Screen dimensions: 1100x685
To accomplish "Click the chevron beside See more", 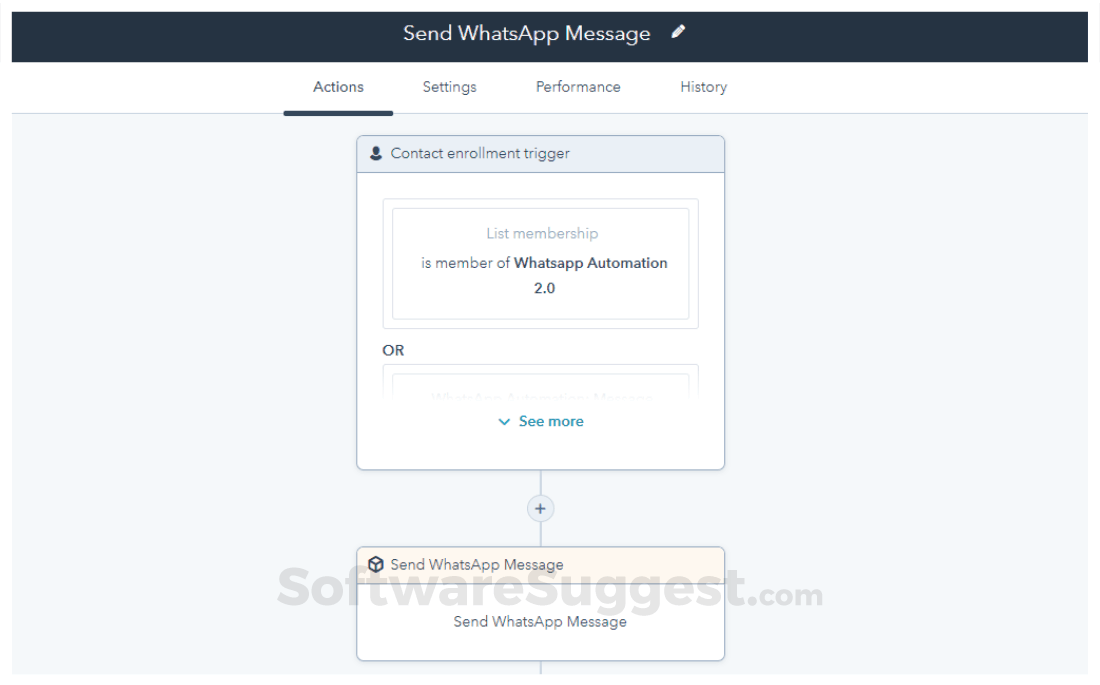I will [505, 421].
